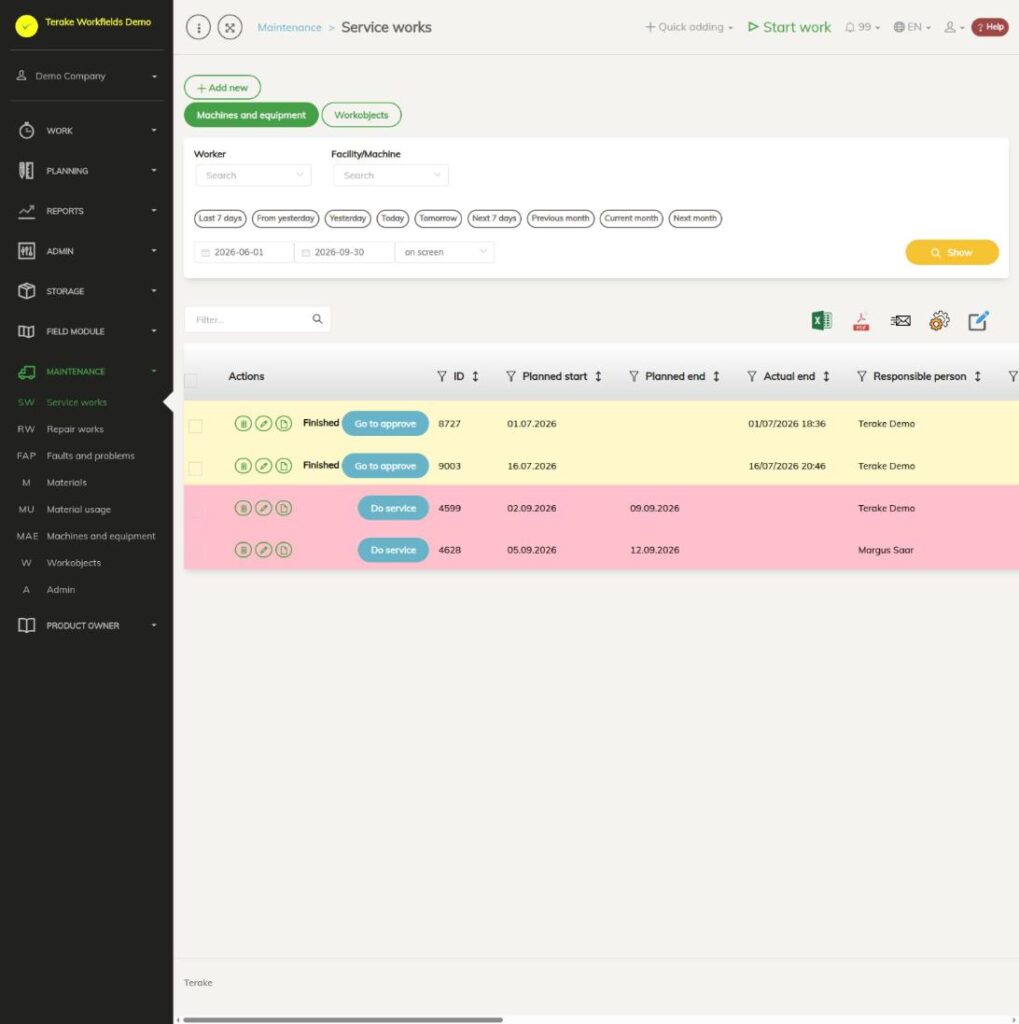Edit service work 9003 pencil icon
The width and height of the screenshot is (1019, 1024).
click(x=263, y=466)
